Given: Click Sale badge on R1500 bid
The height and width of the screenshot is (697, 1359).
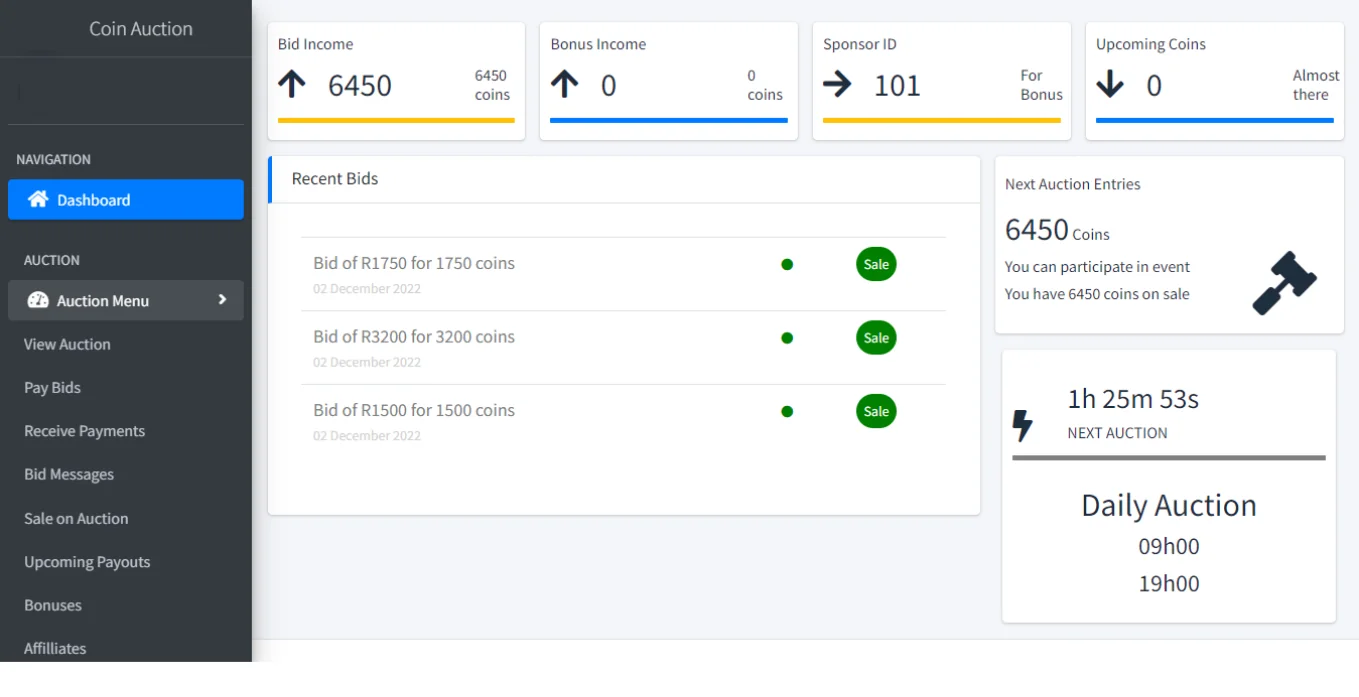Looking at the screenshot, I should 876,411.
